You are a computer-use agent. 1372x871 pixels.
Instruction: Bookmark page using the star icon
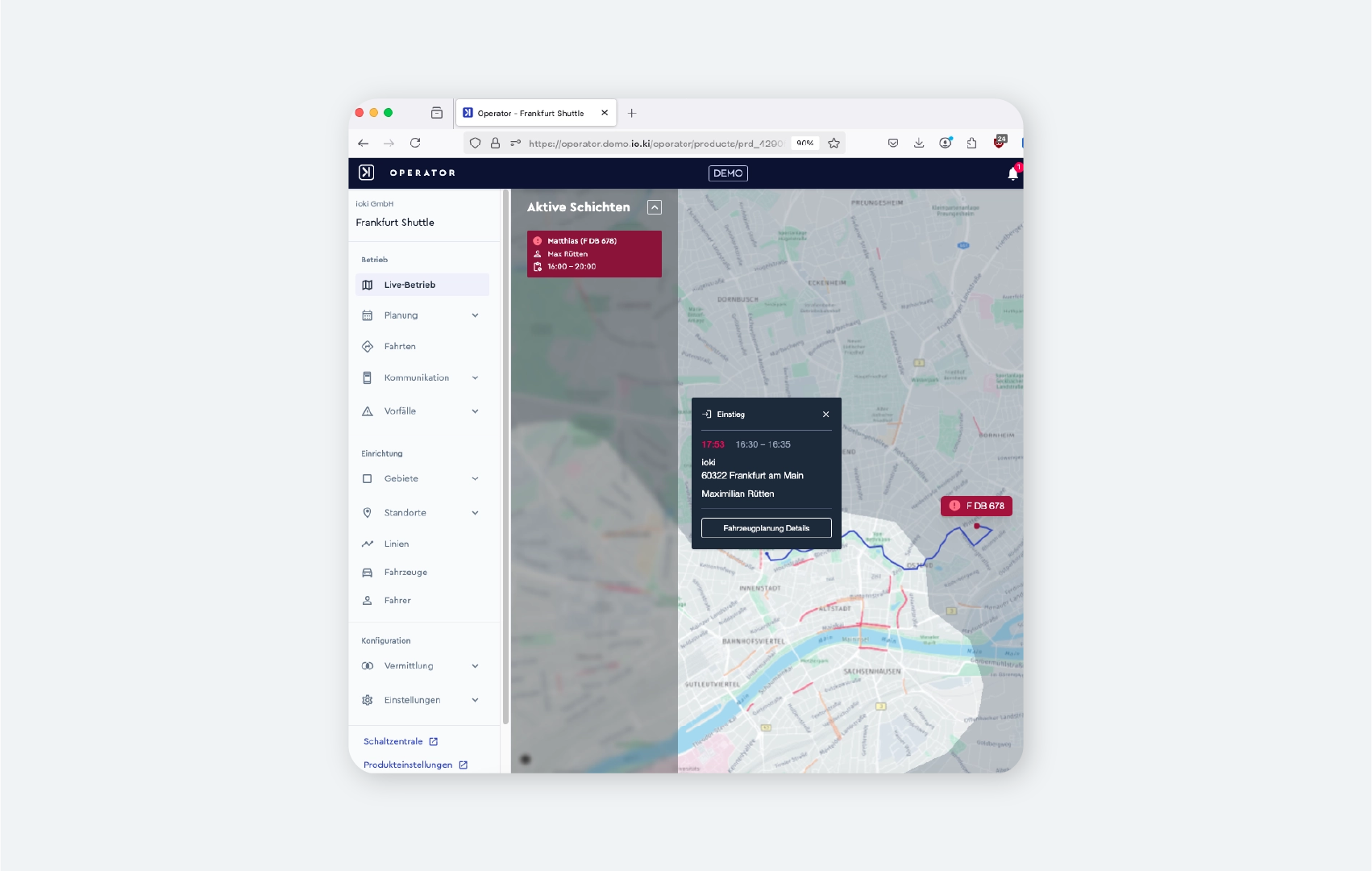pyautogui.click(x=834, y=143)
